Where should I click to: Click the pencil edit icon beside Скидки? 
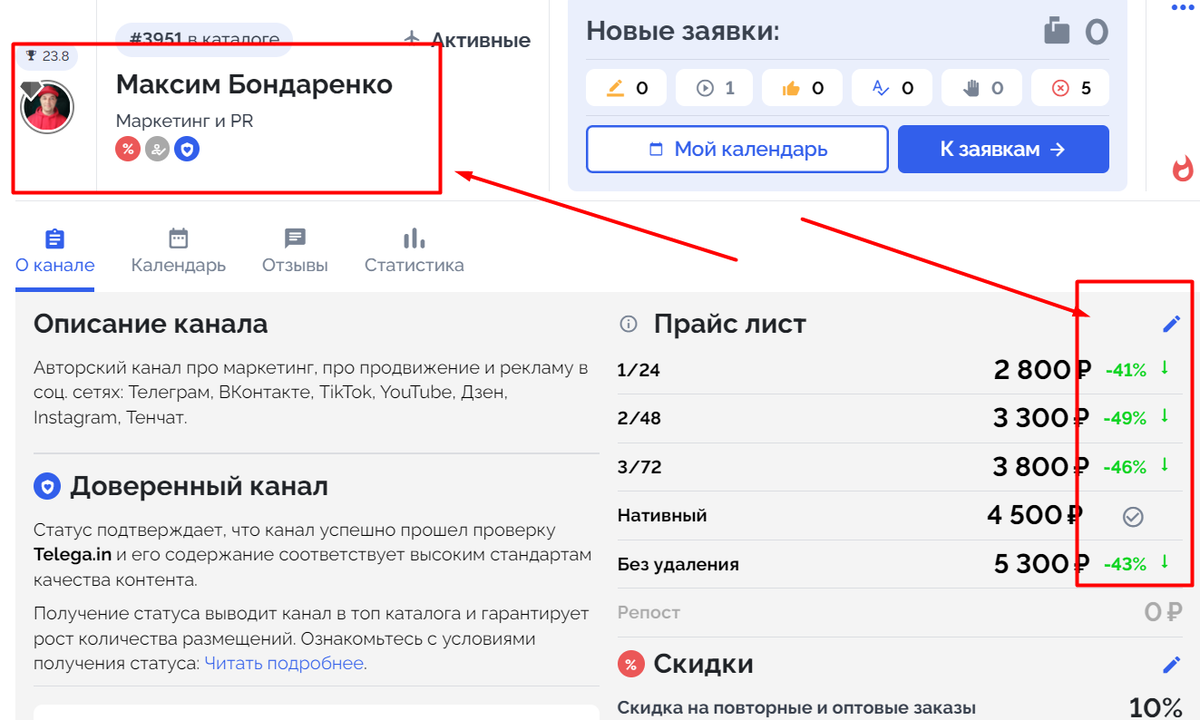pyautogui.click(x=1171, y=664)
